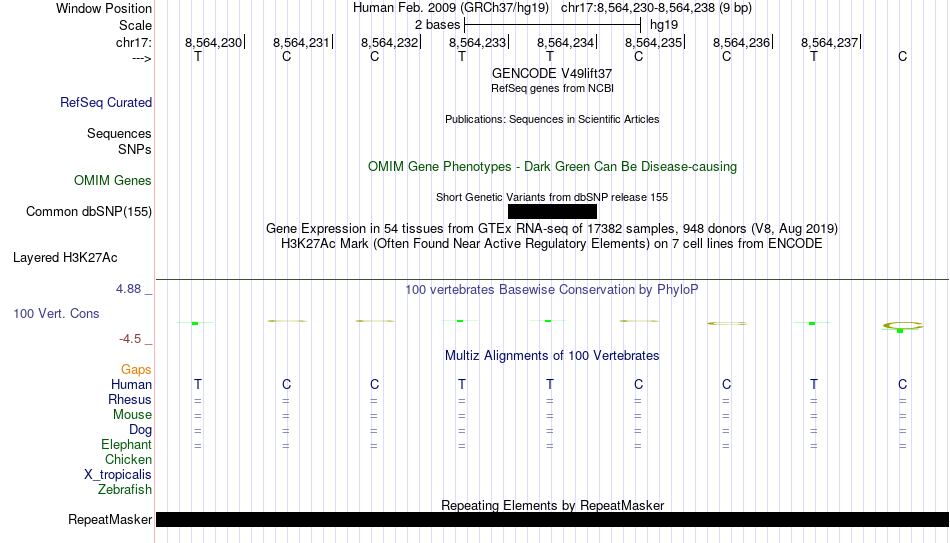
Task: Open the Layered H3K27Ac track label
Action: click(65, 258)
